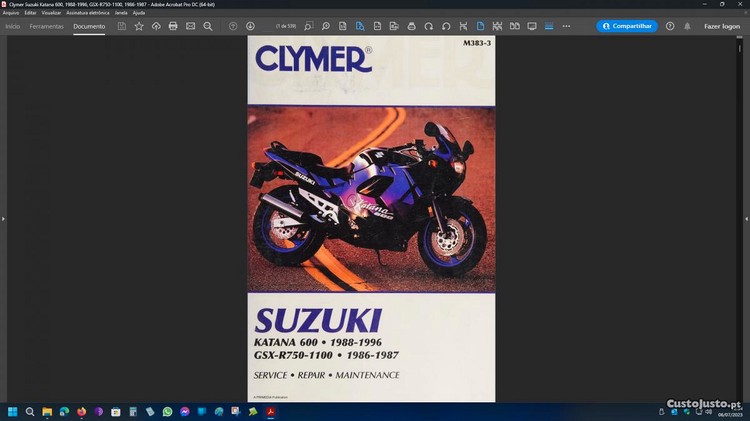
Task: Click the Compartilhar button
Action: tap(627, 26)
